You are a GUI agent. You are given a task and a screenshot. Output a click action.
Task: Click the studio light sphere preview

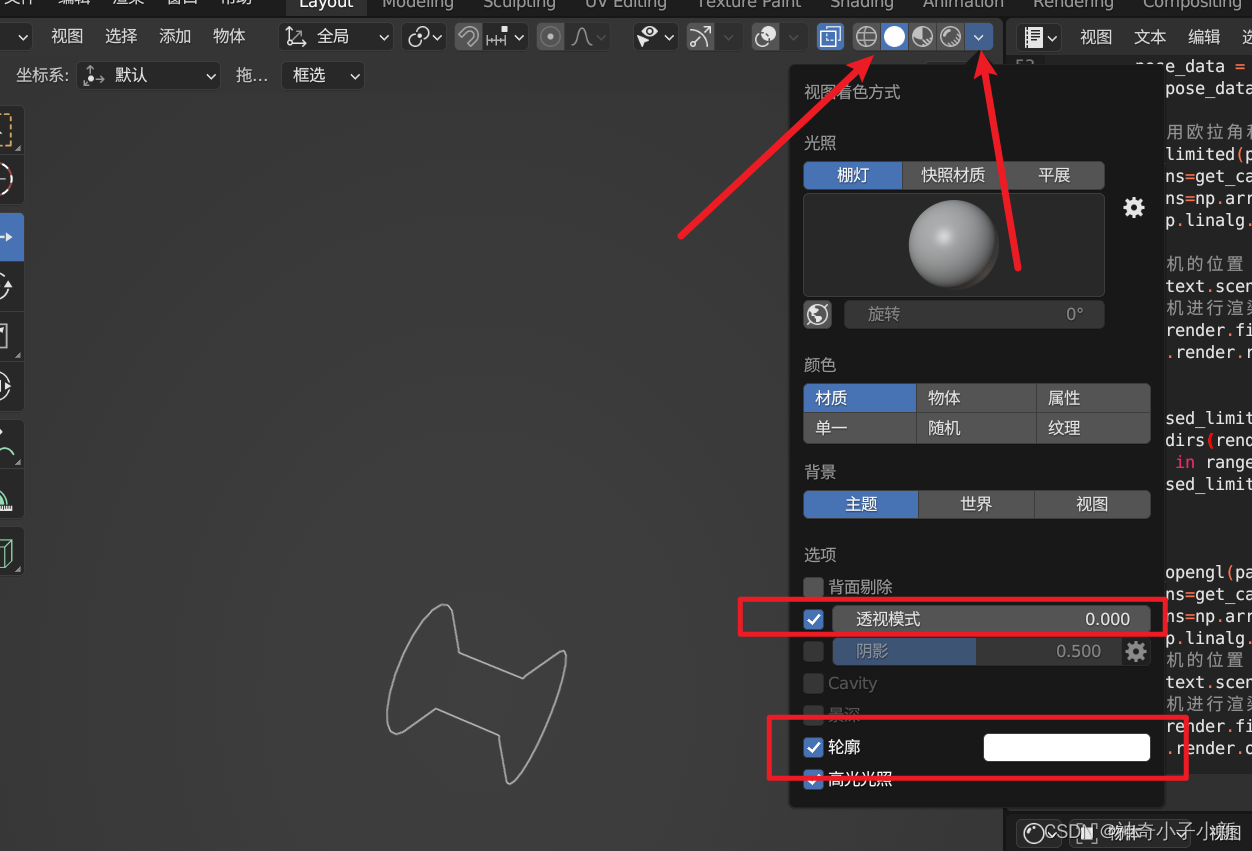pos(952,243)
